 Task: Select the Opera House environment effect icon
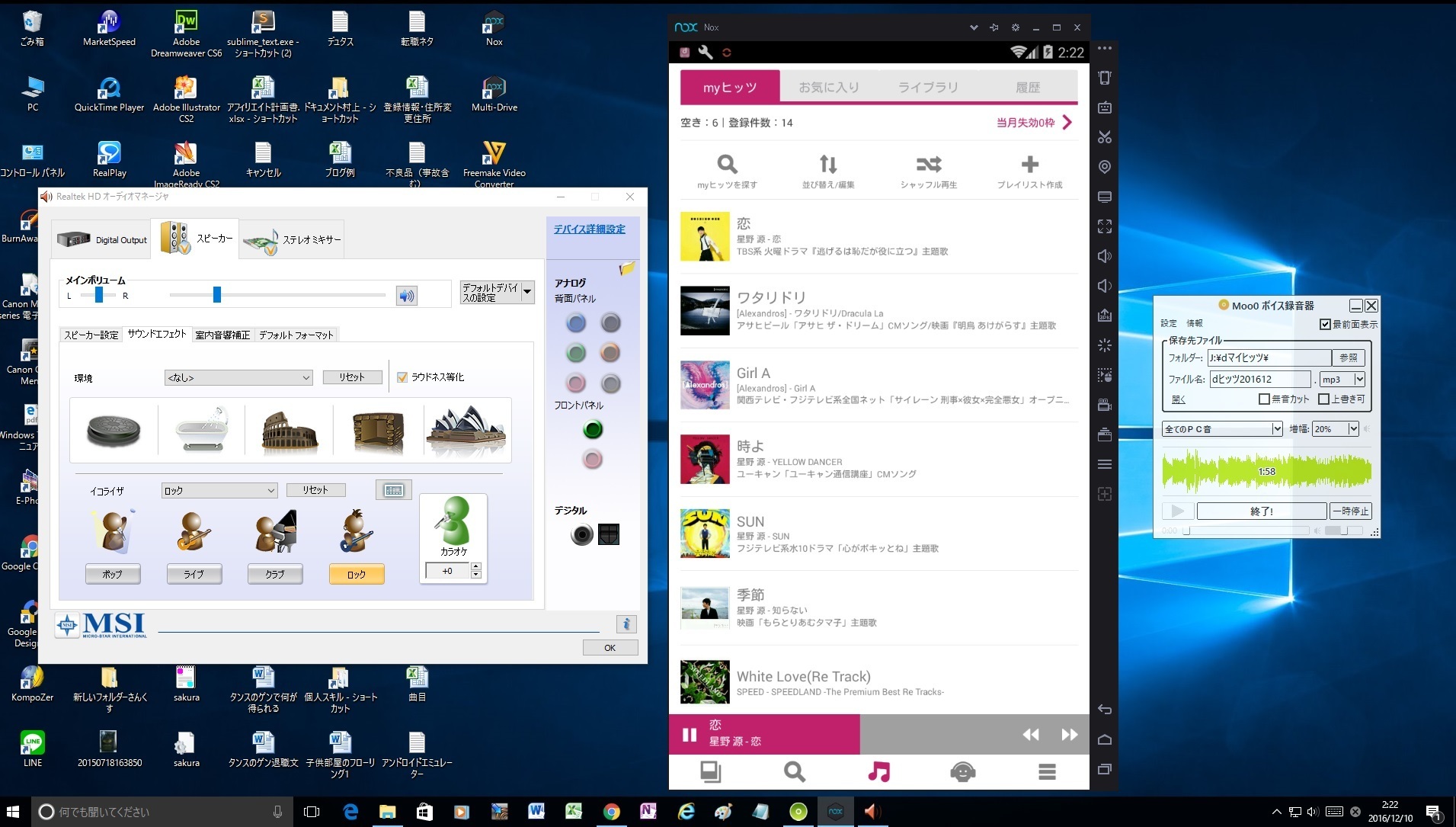point(466,430)
